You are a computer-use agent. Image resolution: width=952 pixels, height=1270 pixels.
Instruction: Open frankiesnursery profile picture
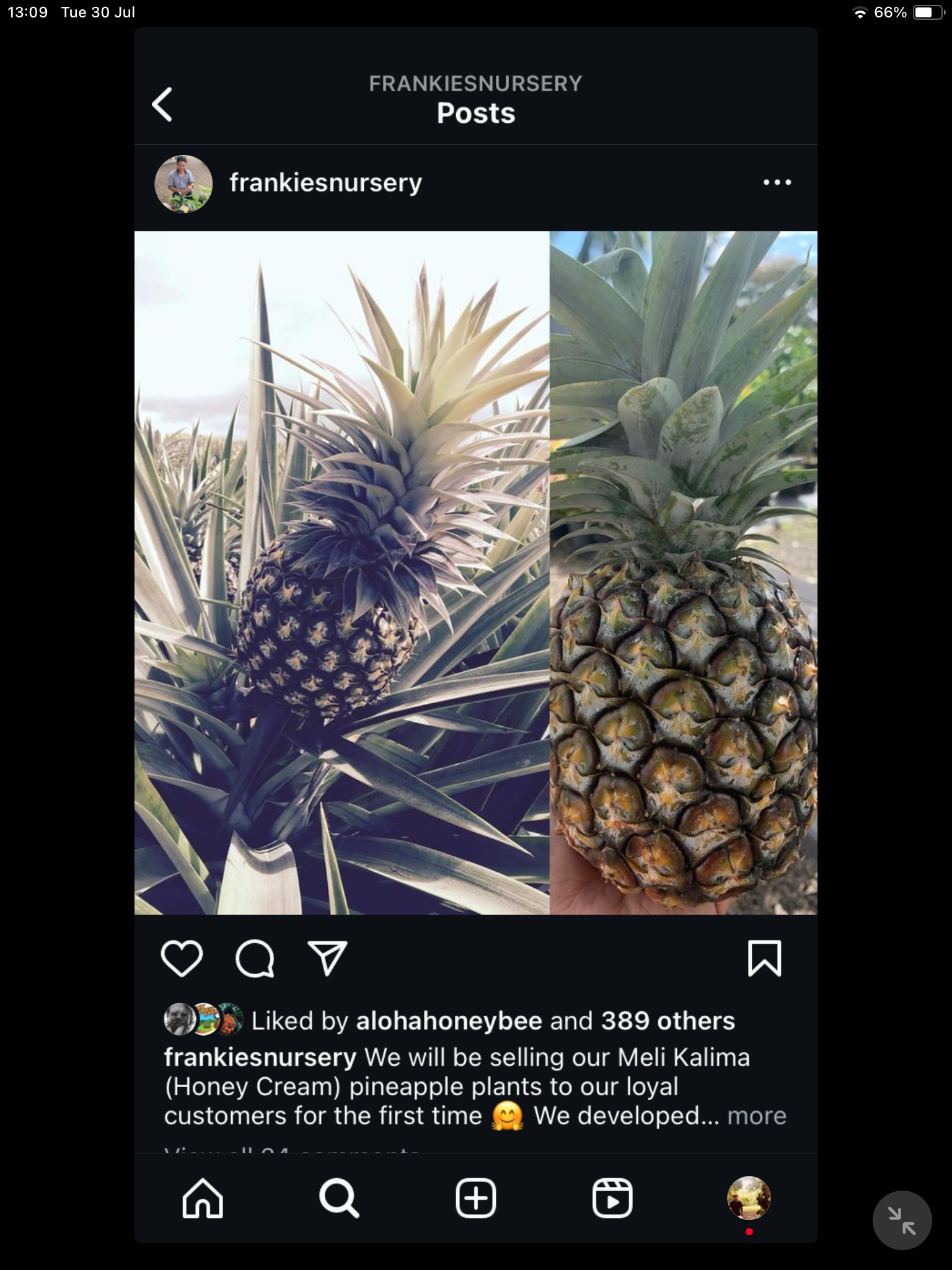(x=183, y=184)
